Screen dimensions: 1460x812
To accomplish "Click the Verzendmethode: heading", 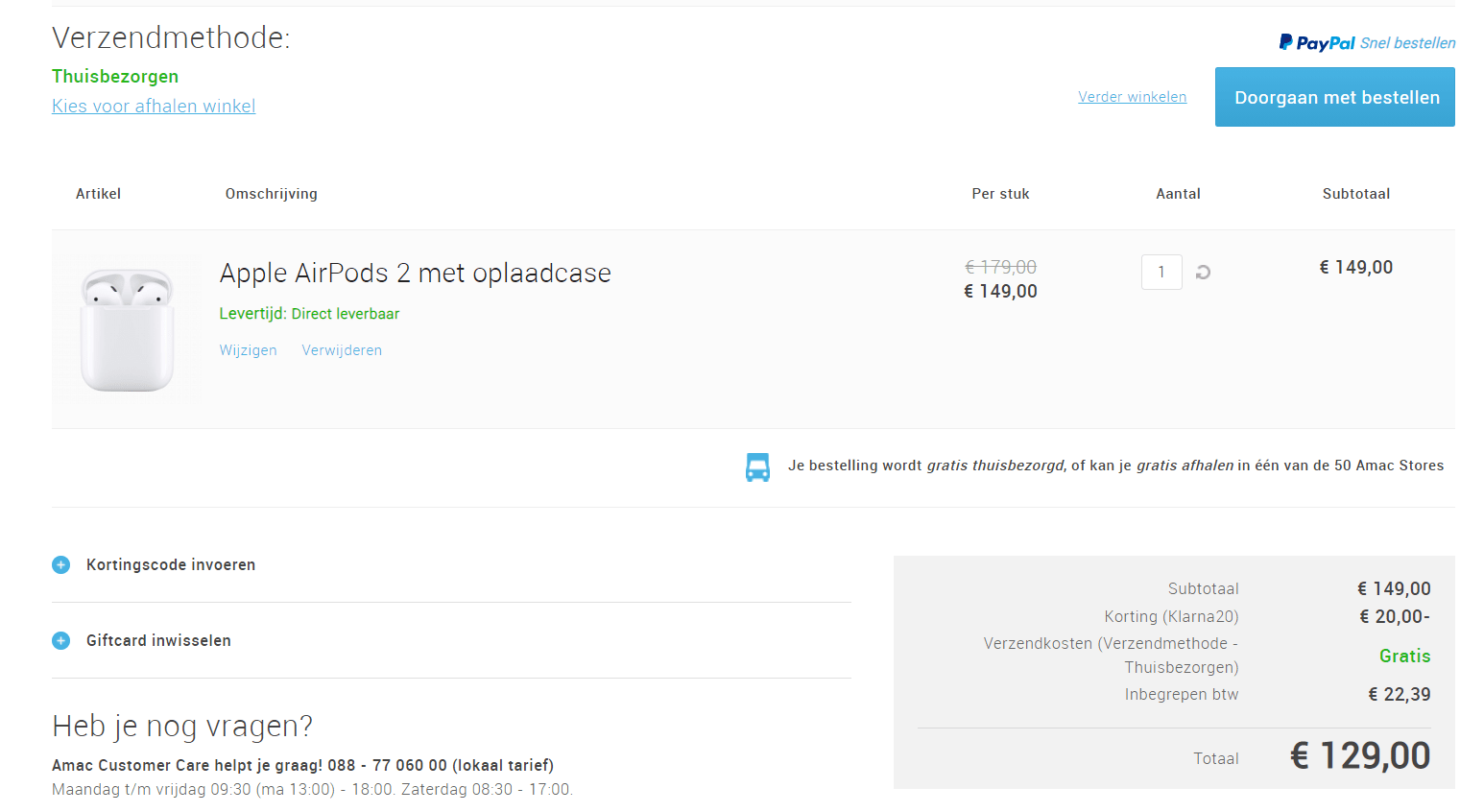I will (171, 37).
